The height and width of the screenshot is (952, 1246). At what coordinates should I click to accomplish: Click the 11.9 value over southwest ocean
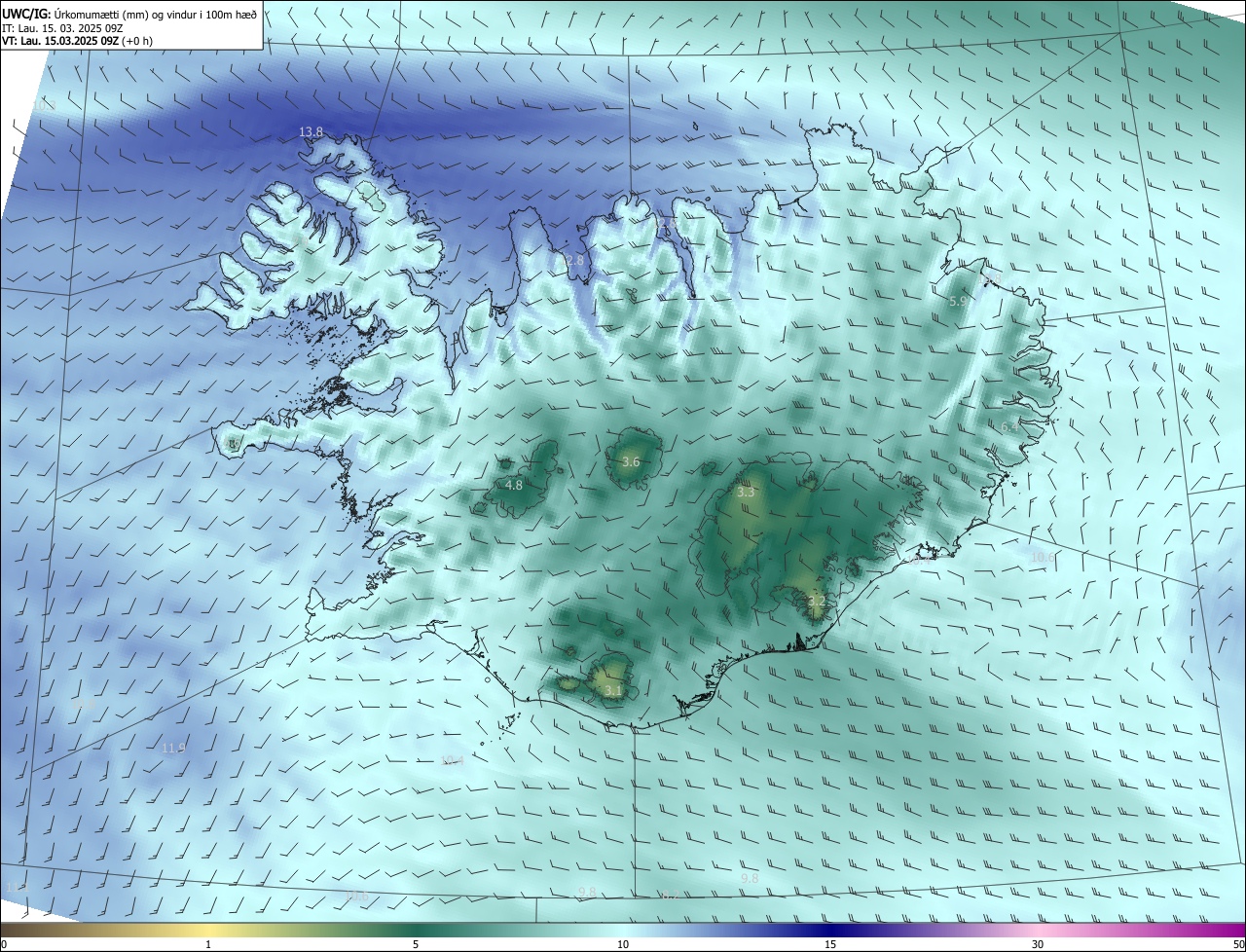pos(173,749)
